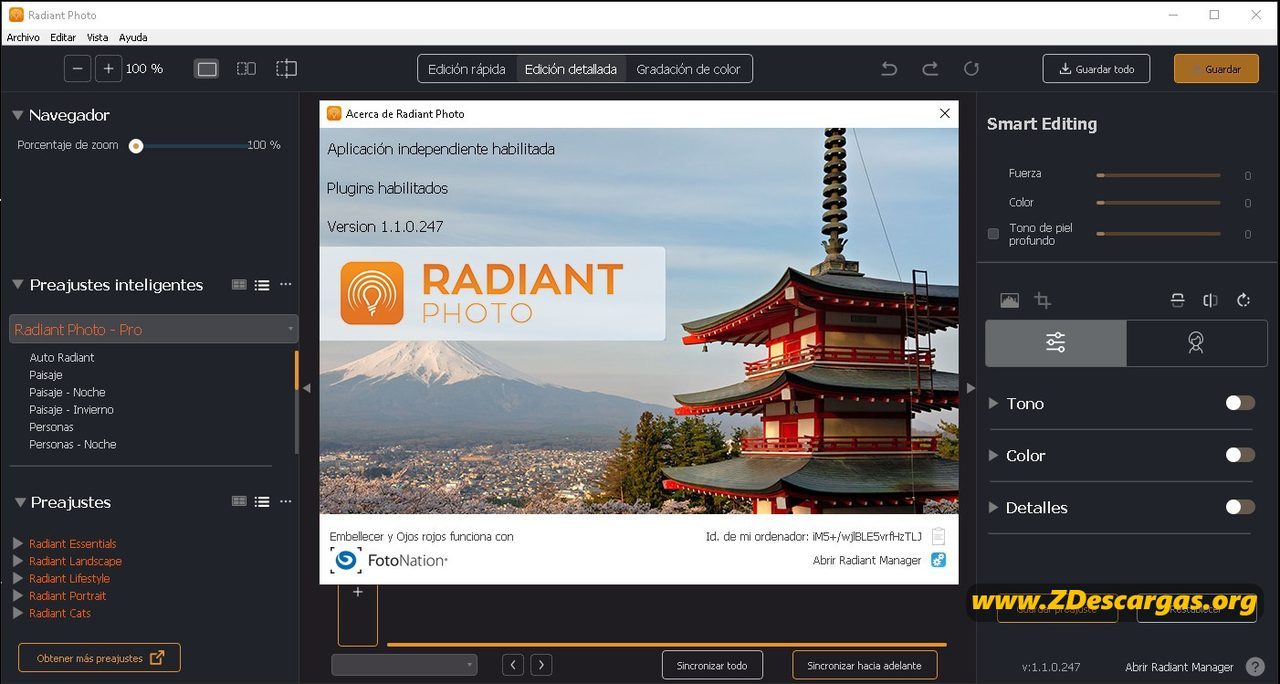1280x684 pixels.
Task: Expand Radiant Portrait preset group
Action: point(17,596)
